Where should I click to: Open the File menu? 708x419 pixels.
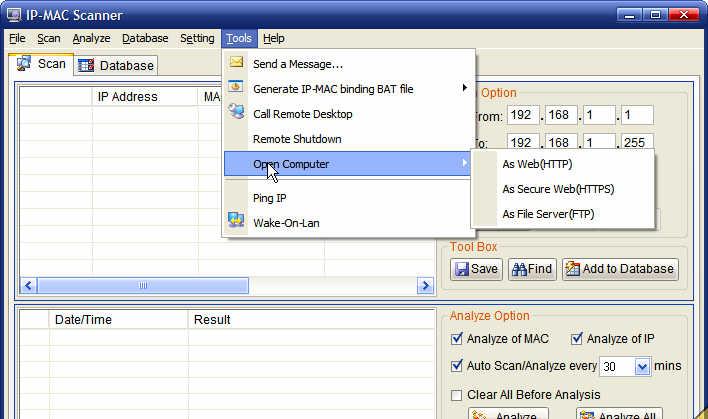17,38
